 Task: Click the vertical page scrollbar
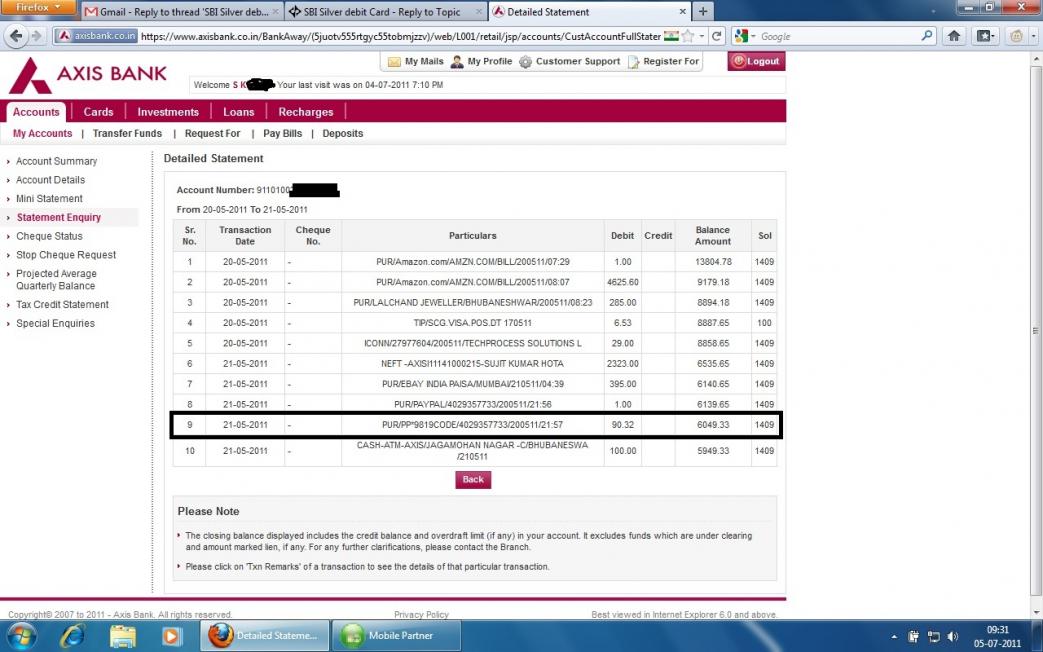coord(1036,331)
